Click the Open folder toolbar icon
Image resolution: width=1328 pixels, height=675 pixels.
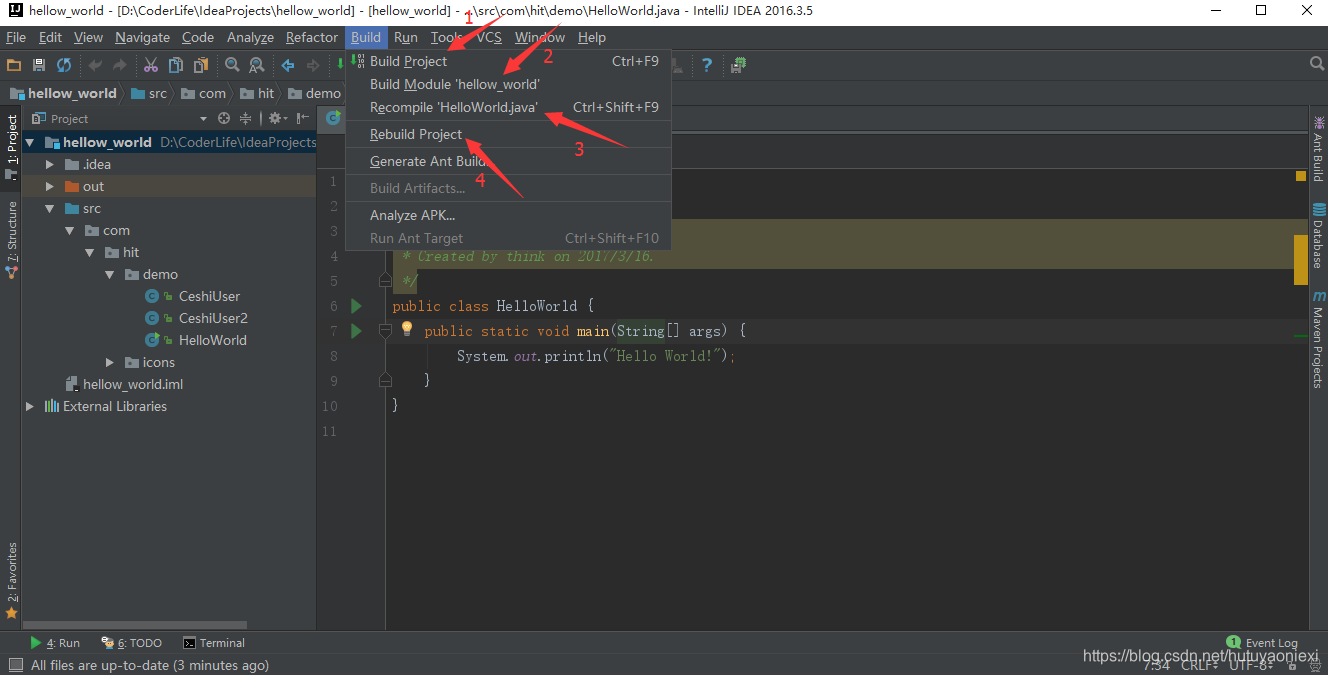tap(14, 65)
